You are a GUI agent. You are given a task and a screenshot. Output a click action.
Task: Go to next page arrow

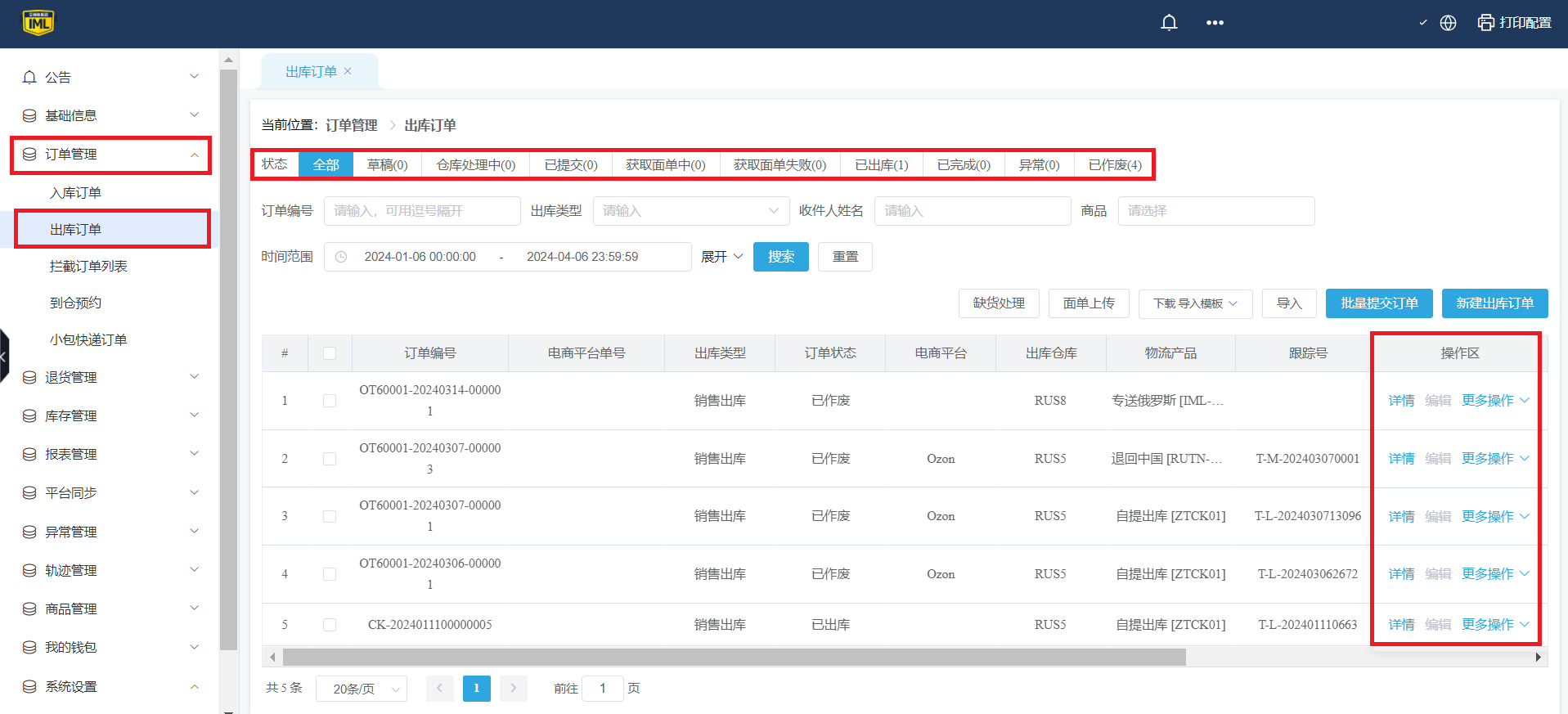coord(514,689)
